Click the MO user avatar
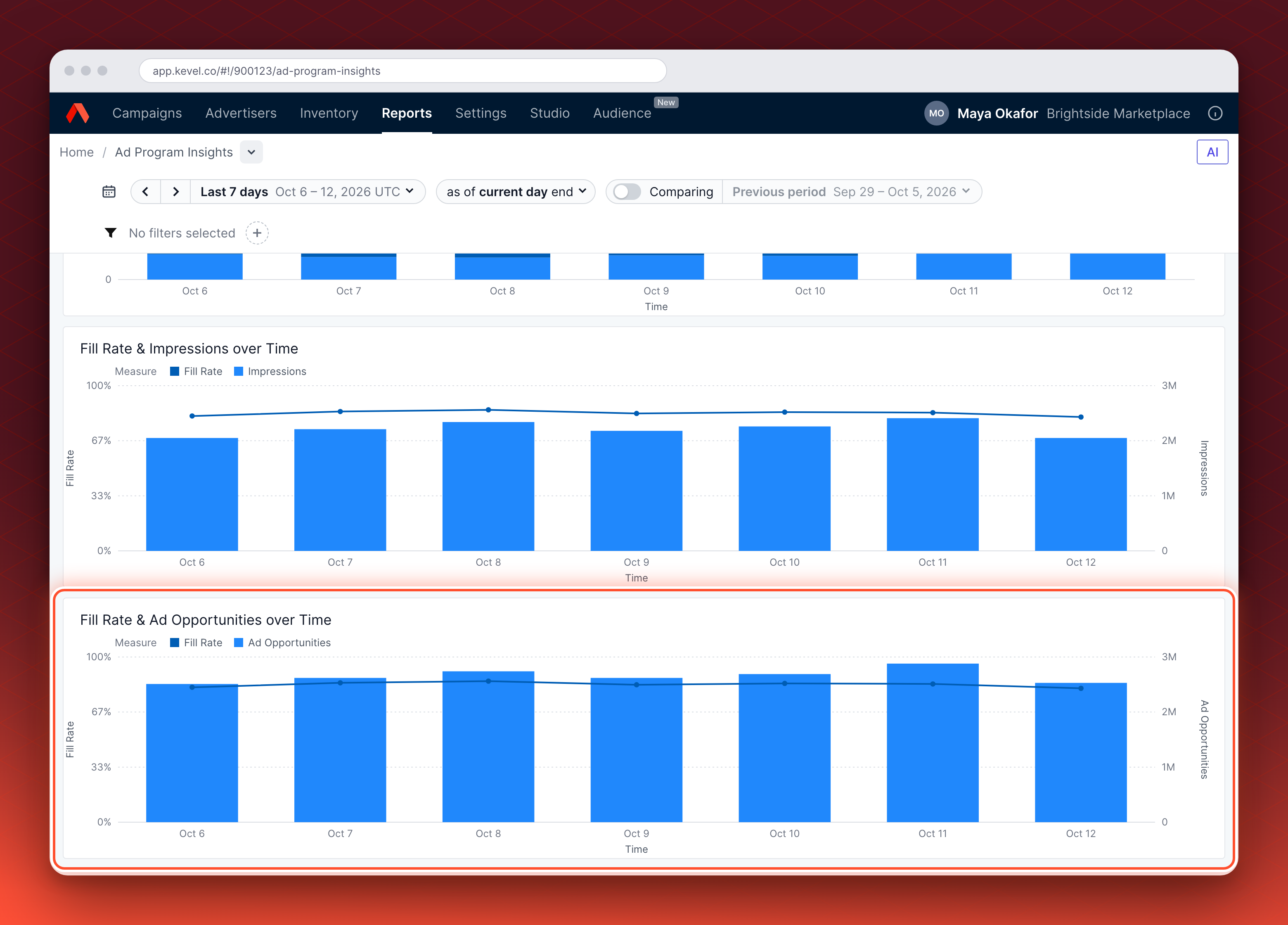This screenshot has width=1288, height=925. pos(936,113)
